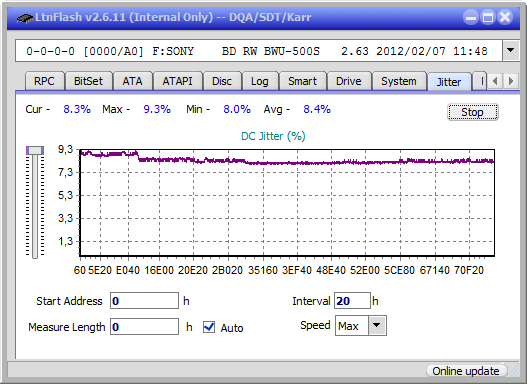Uncheck the Auto checkbox
The height and width of the screenshot is (384, 527).
click(209, 327)
